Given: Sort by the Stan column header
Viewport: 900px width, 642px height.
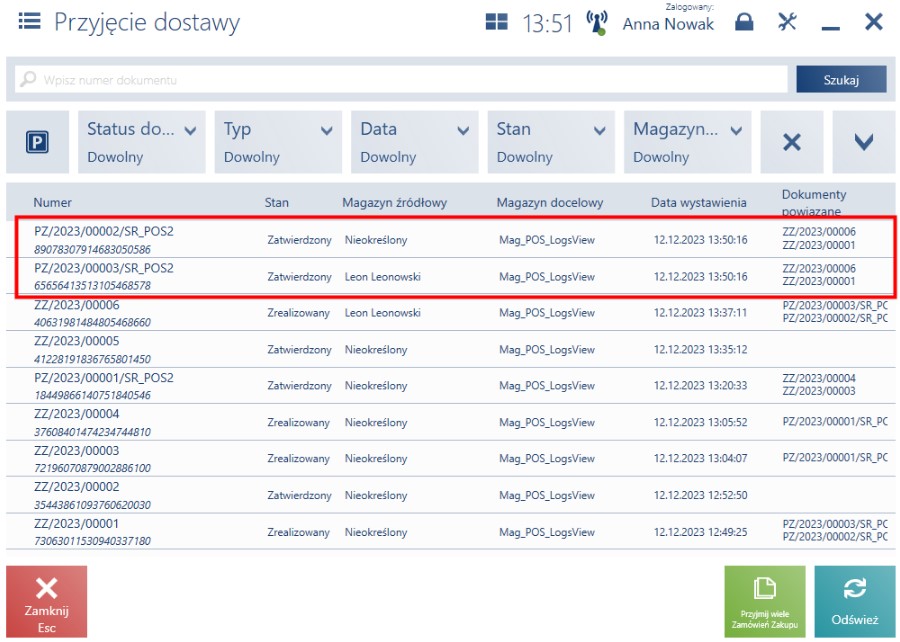Looking at the screenshot, I should pyautogui.click(x=277, y=203).
